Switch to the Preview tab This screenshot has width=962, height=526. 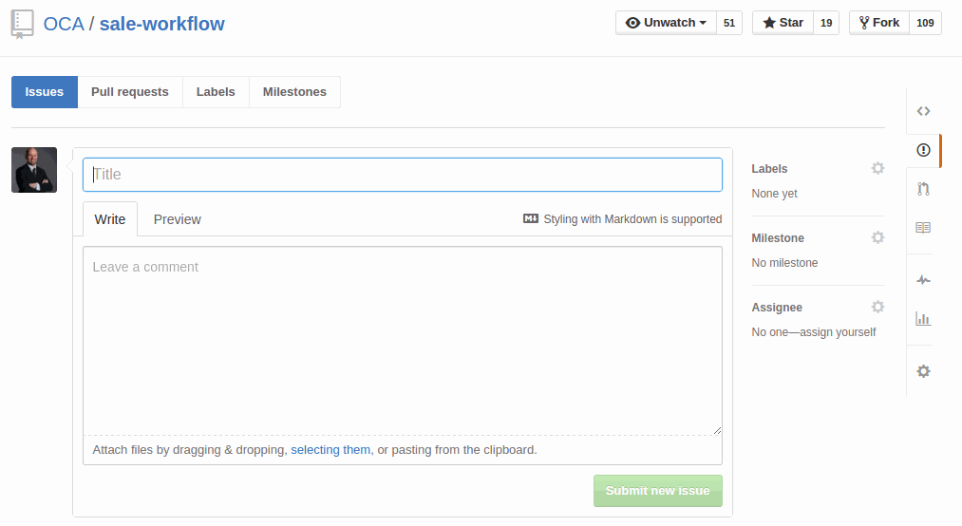point(177,219)
